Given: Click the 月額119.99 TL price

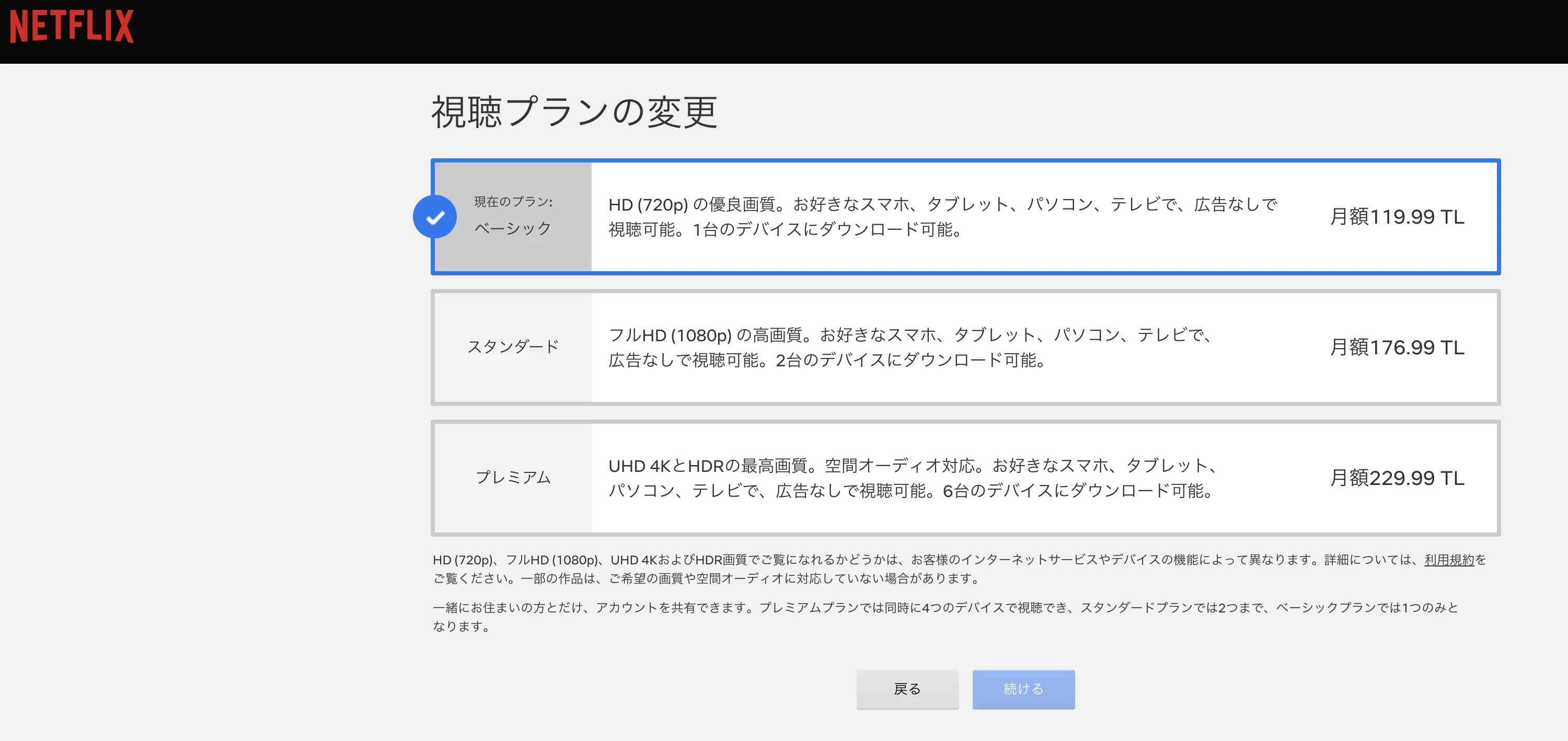Looking at the screenshot, I should (1397, 217).
